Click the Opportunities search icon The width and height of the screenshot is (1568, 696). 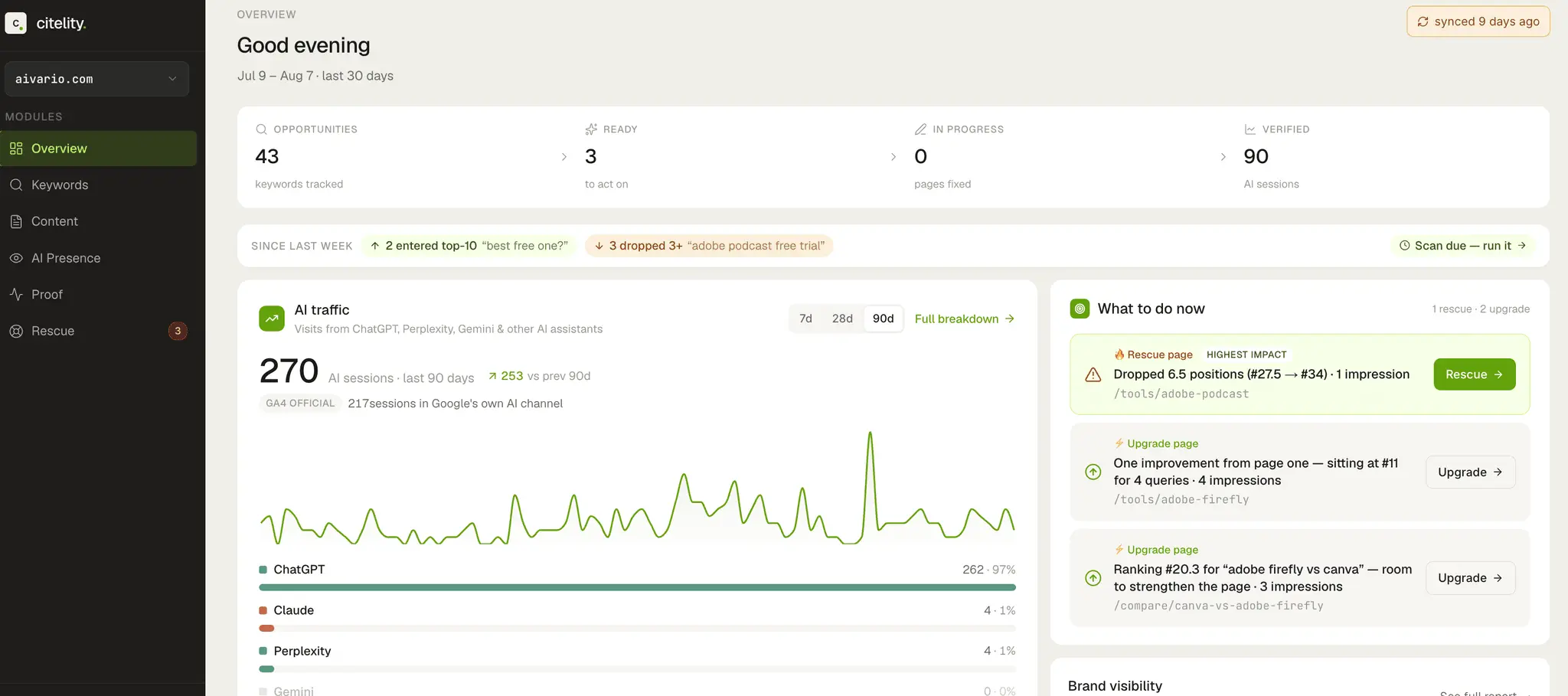pos(261,129)
